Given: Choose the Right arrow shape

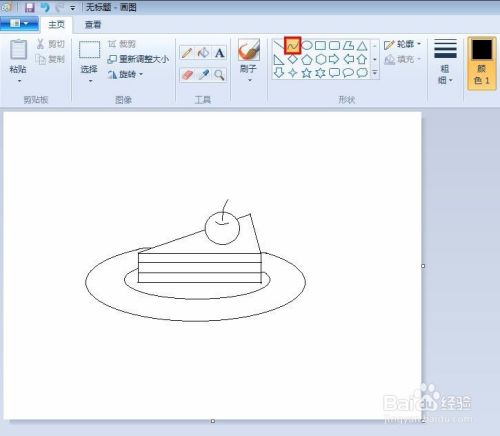Looking at the screenshot, I should coord(334,59).
